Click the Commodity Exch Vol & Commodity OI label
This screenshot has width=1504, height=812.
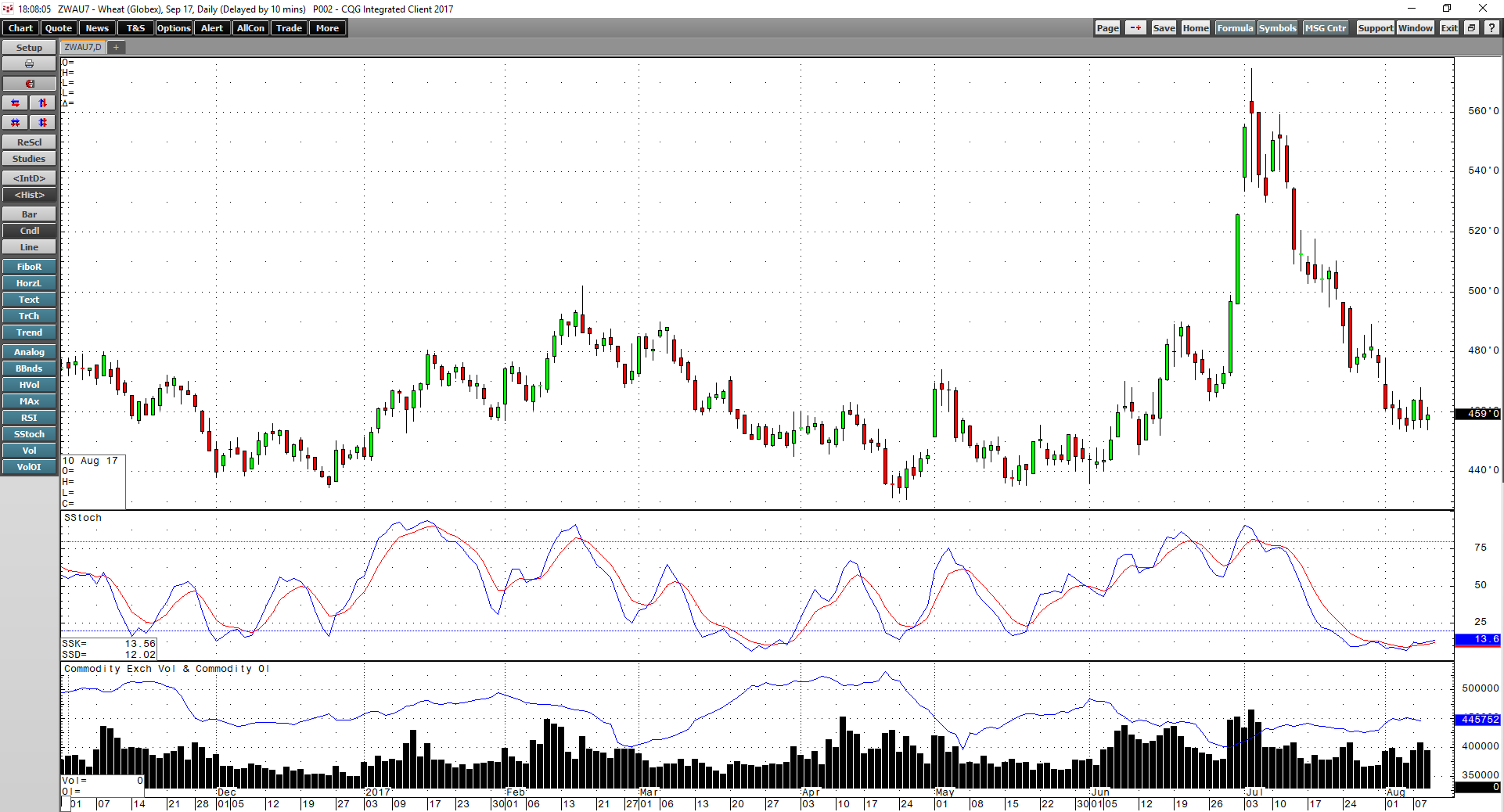coord(167,669)
